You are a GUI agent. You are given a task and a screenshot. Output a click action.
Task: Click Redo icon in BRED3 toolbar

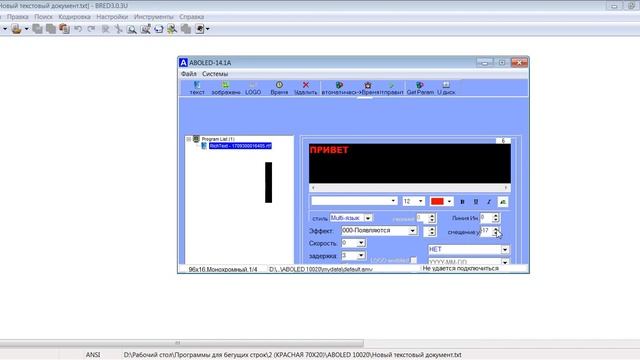coord(91,29)
